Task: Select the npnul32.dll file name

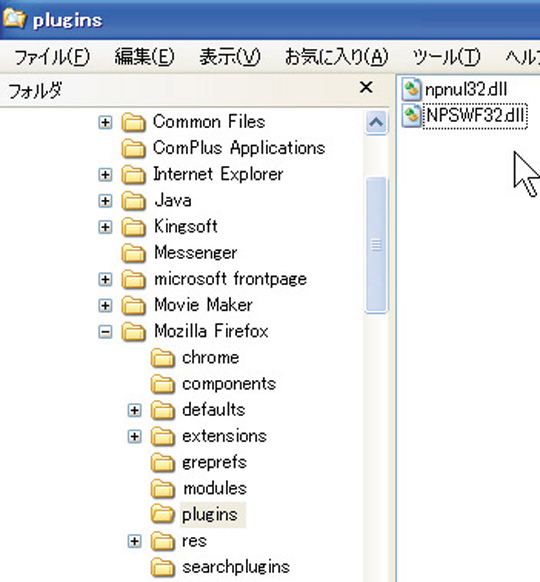Action: (466, 89)
